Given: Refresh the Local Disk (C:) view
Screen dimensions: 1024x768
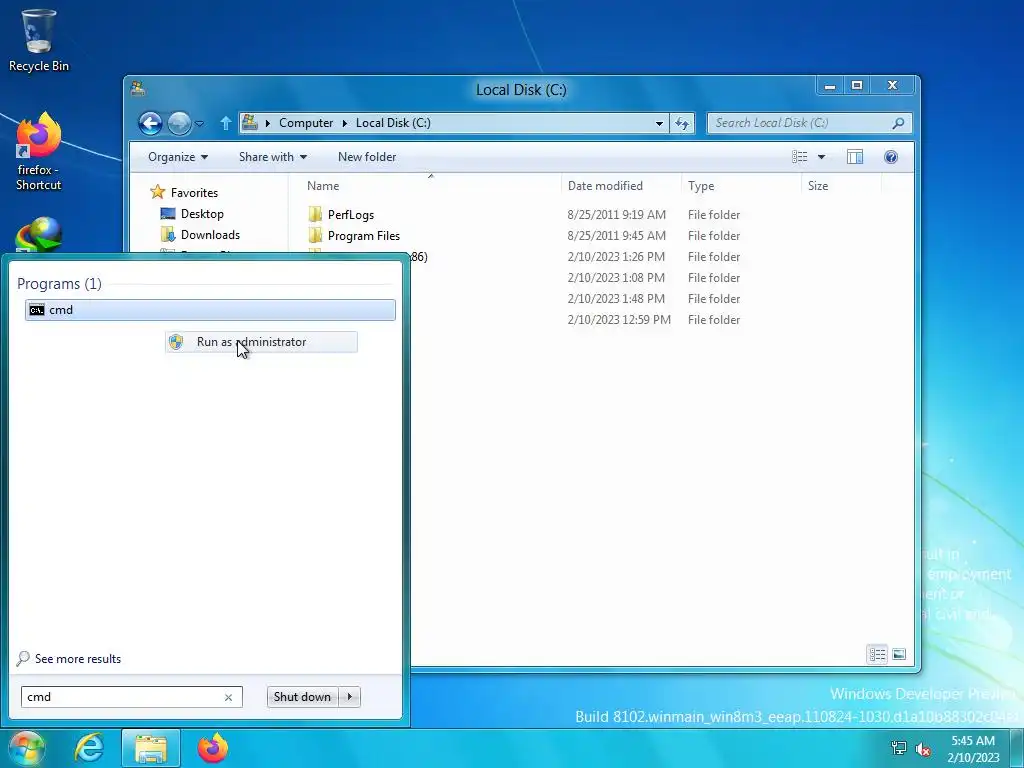Looking at the screenshot, I should coord(682,123).
